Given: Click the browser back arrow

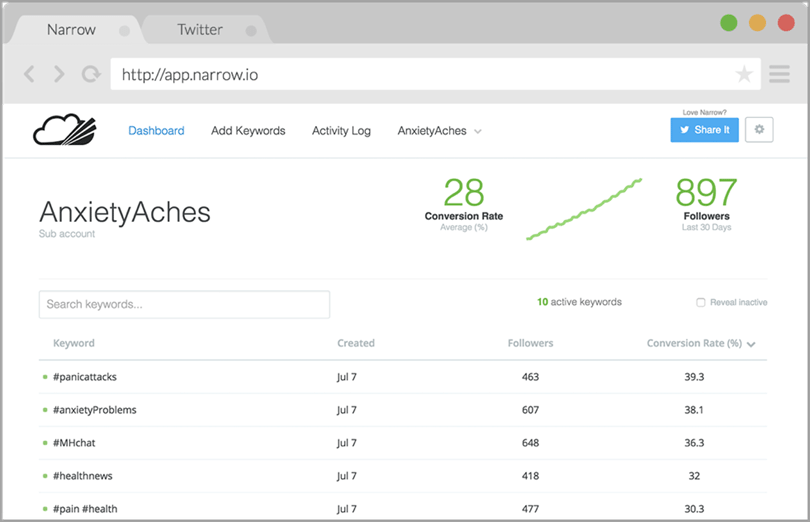Looking at the screenshot, I should [x=29, y=74].
